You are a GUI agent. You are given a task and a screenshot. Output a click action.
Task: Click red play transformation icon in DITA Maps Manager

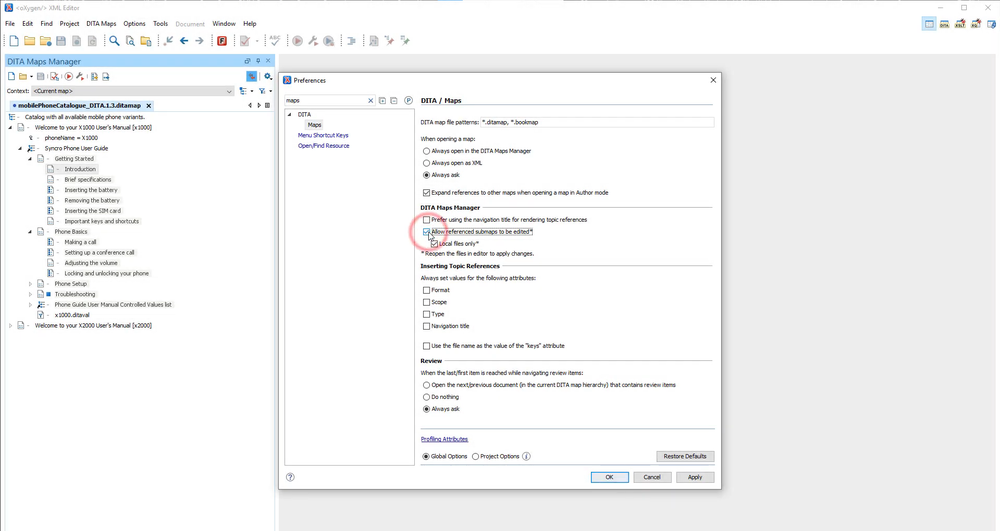tap(68, 76)
